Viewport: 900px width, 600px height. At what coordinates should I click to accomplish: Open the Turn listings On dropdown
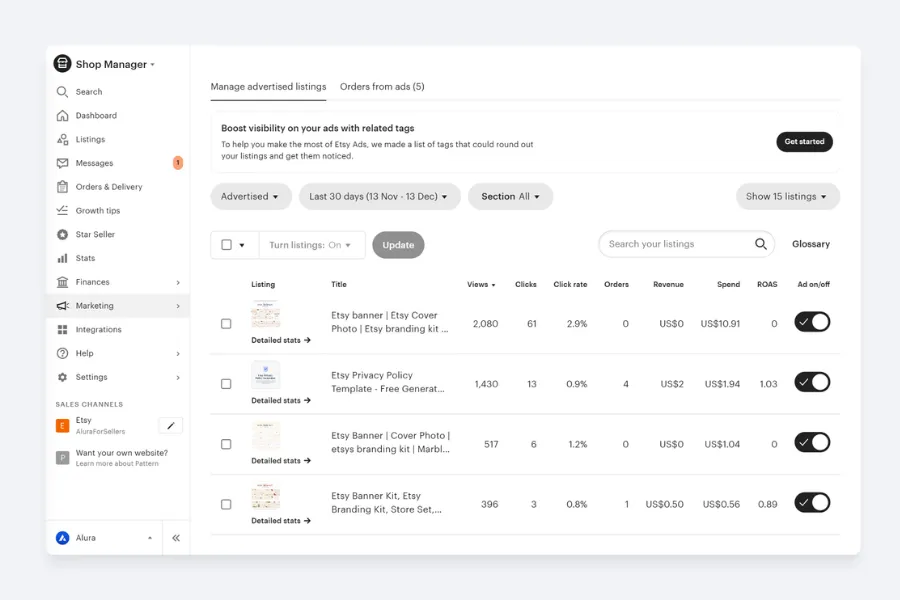click(312, 245)
